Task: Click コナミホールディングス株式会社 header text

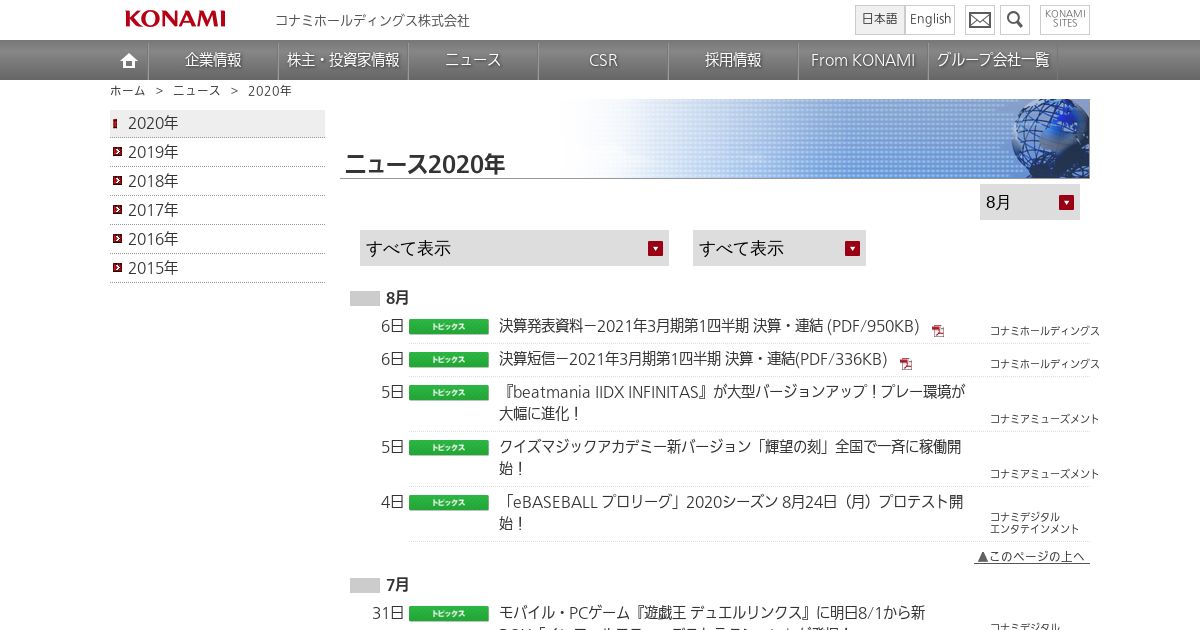Action: [372, 20]
